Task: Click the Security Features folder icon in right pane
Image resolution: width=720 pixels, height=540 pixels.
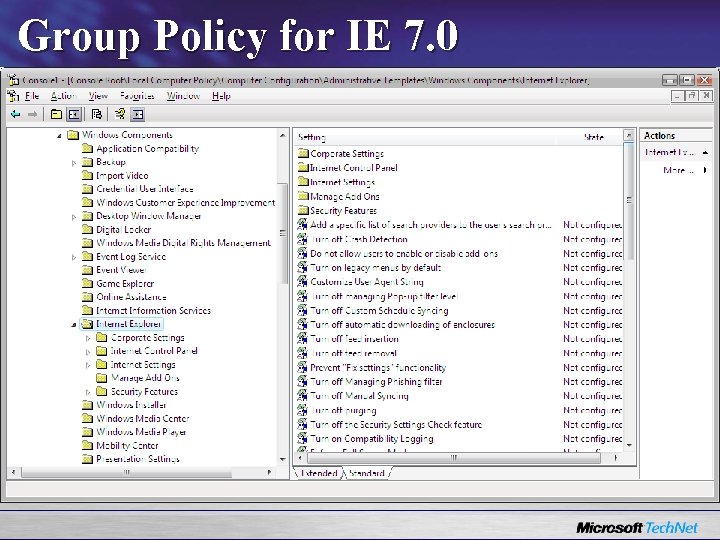Action: (x=303, y=210)
